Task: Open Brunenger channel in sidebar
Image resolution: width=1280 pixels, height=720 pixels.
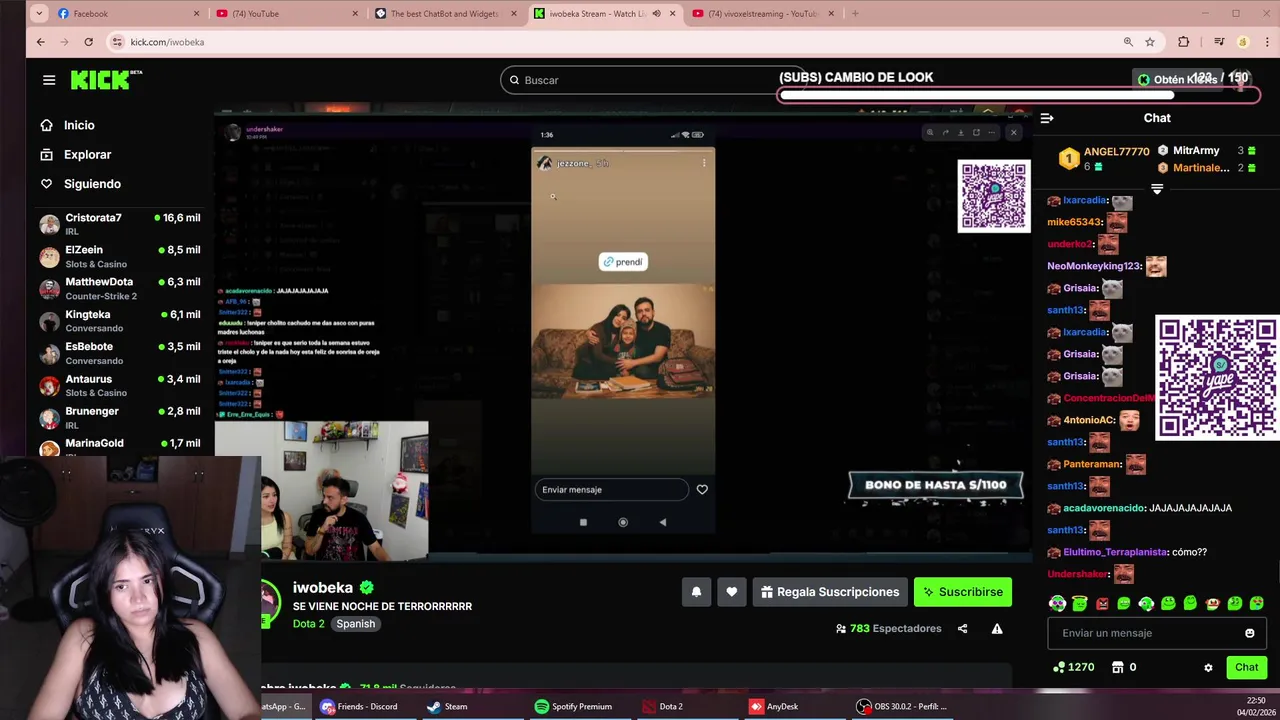Action: [120, 417]
